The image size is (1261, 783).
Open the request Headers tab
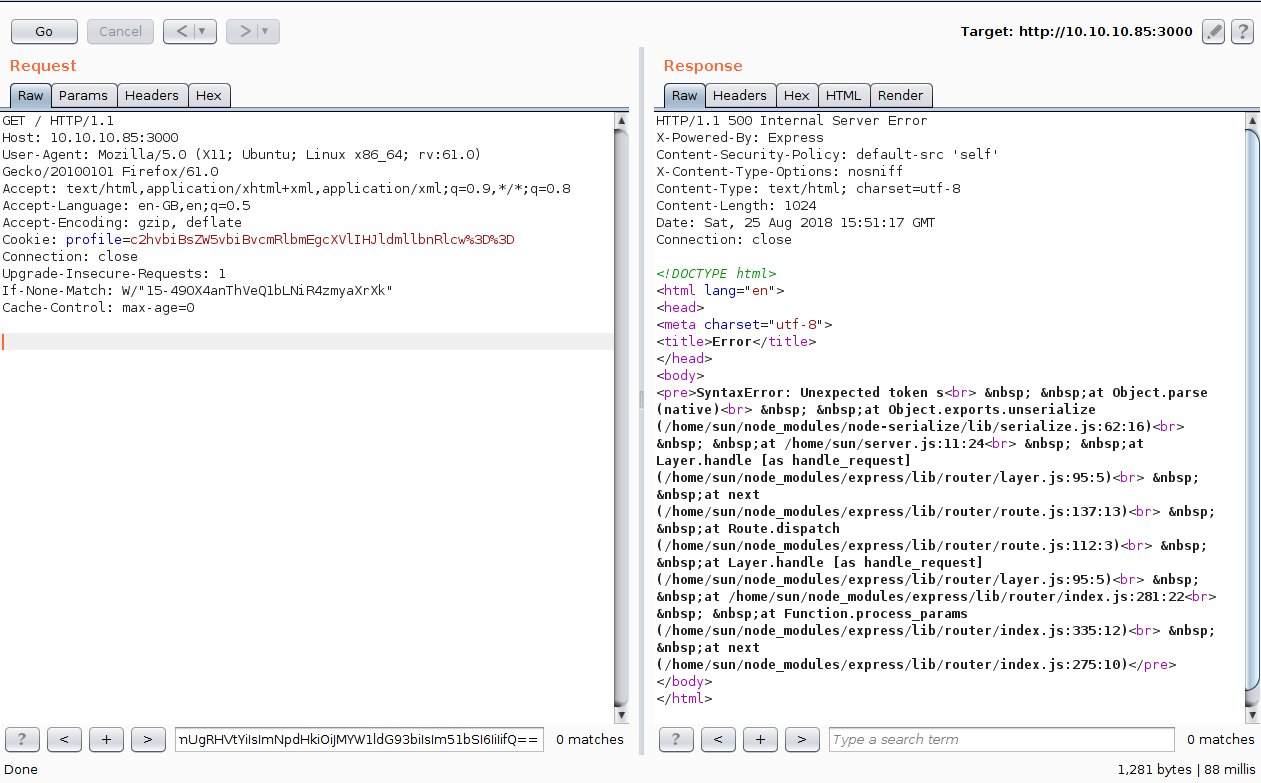(x=152, y=95)
